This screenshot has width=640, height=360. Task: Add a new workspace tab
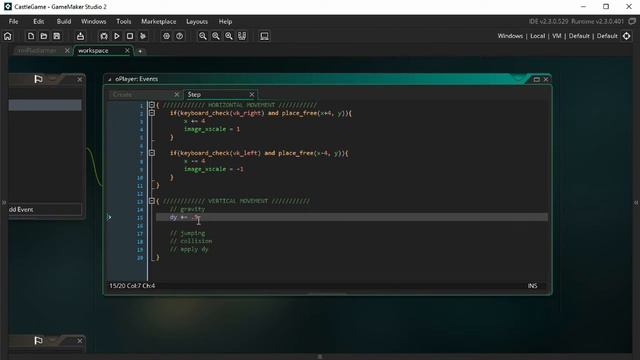click(140, 51)
